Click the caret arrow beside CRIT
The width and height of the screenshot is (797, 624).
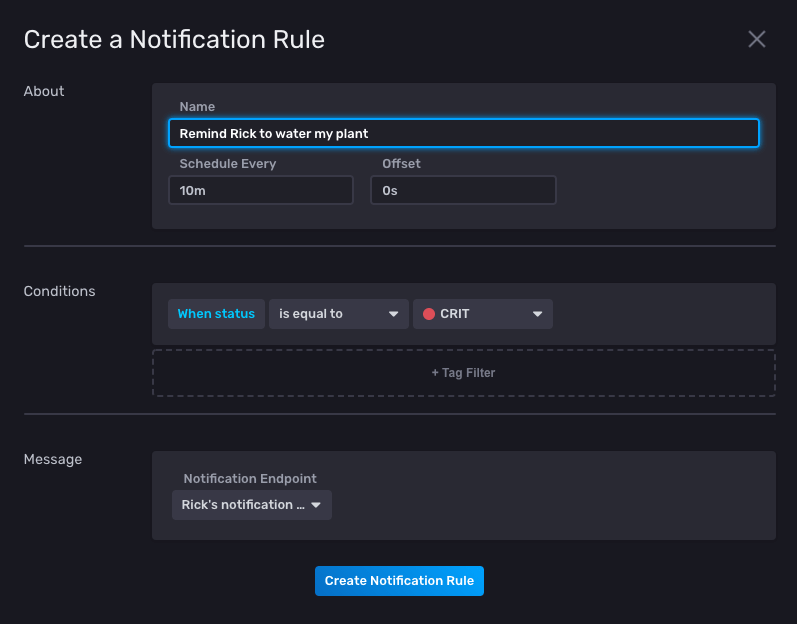click(537, 314)
